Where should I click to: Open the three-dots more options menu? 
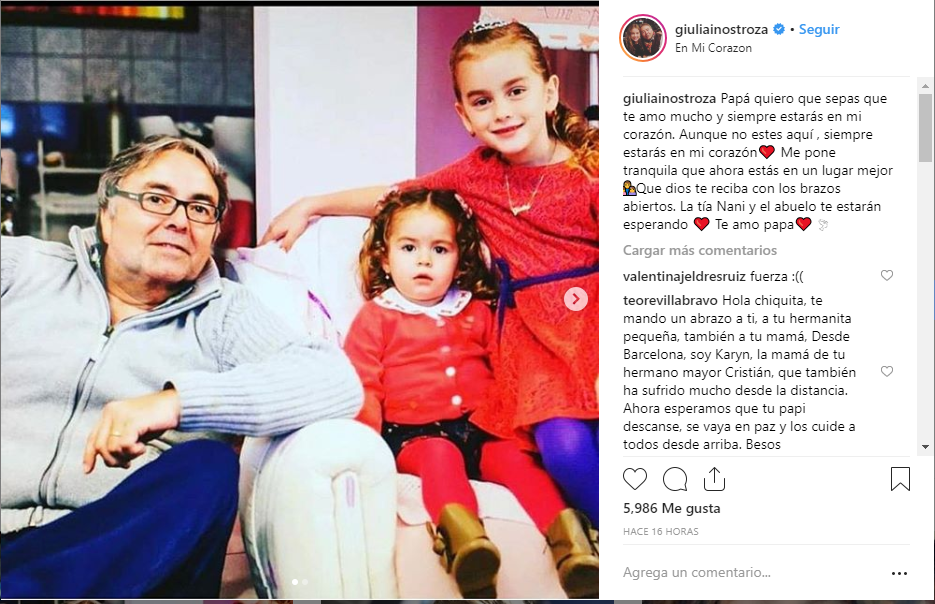(x=899, y=573)
